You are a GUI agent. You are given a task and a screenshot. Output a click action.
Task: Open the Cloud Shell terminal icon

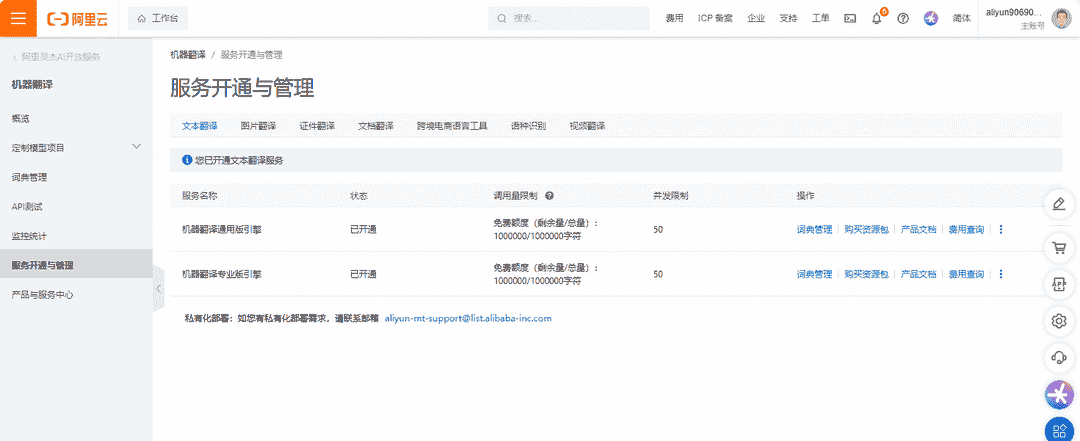pos(850,18)
